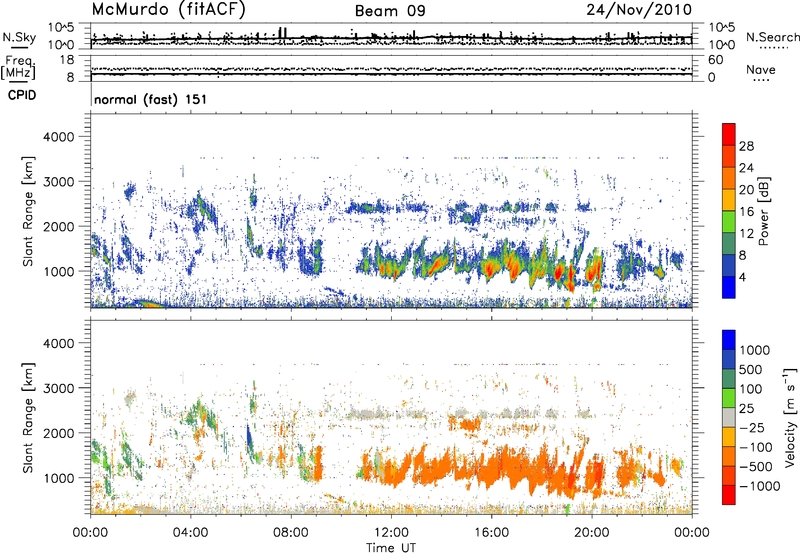Click the date 24/Nov/2010
Screen dimensions: 800x554
point(639,9)
